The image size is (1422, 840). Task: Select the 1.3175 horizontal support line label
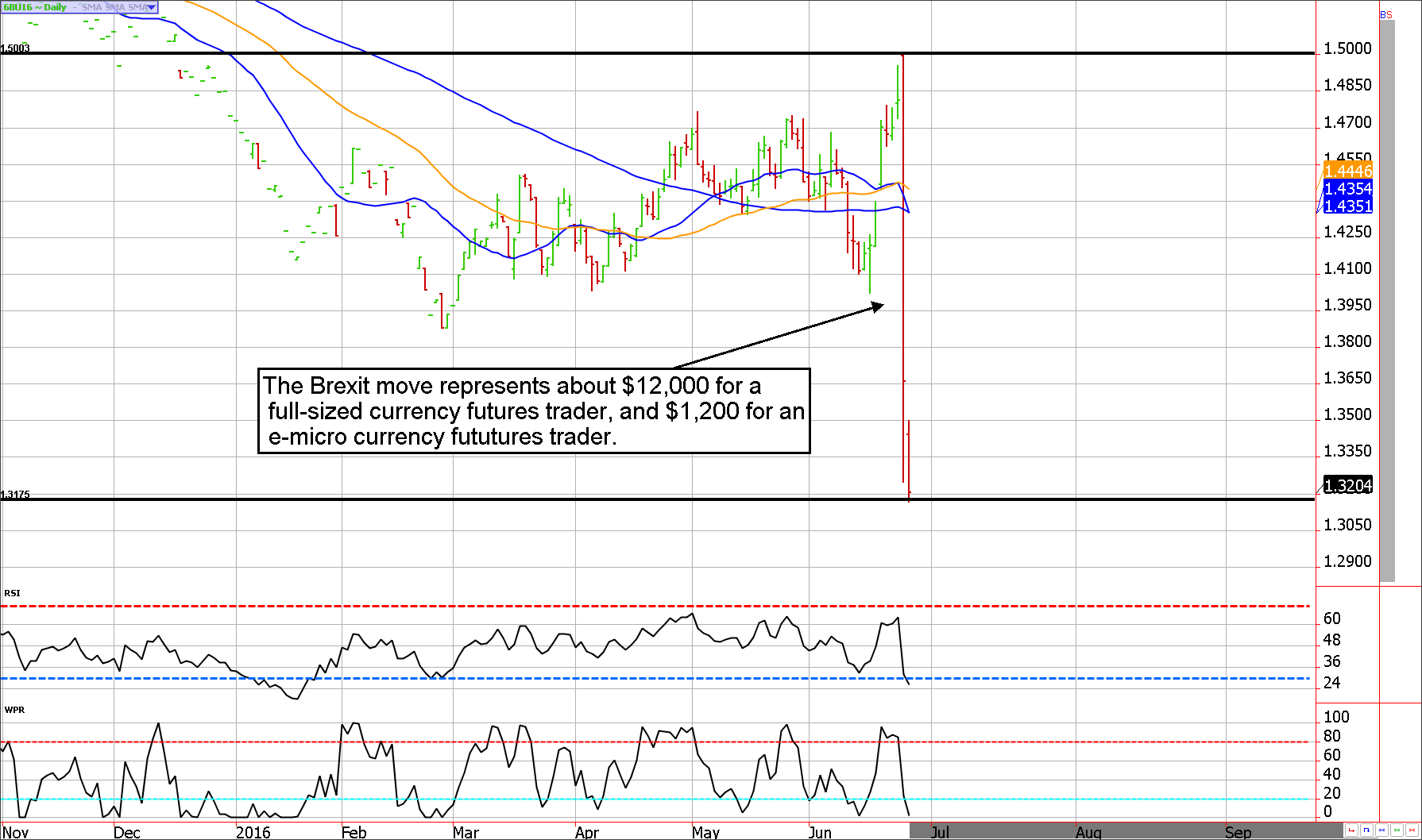[15, 495]
